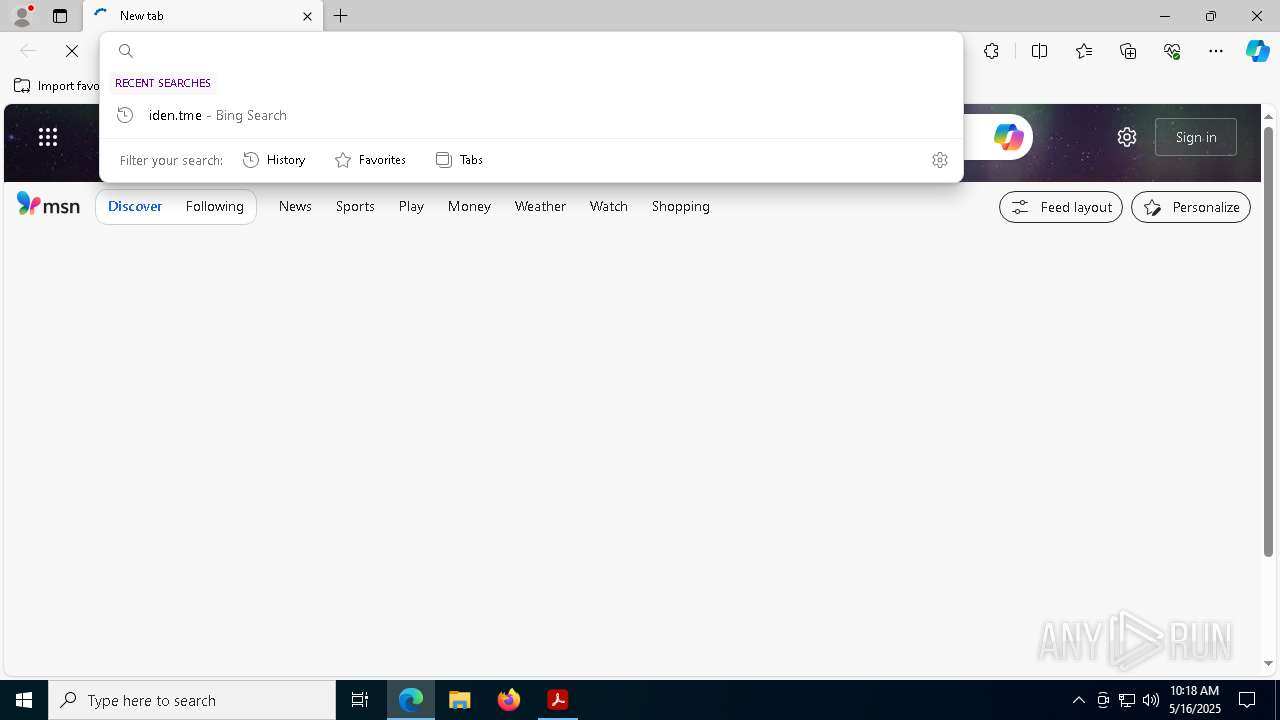Click the taskbar search box
The image size is (1280, 720).
click(x=192, y=700)
